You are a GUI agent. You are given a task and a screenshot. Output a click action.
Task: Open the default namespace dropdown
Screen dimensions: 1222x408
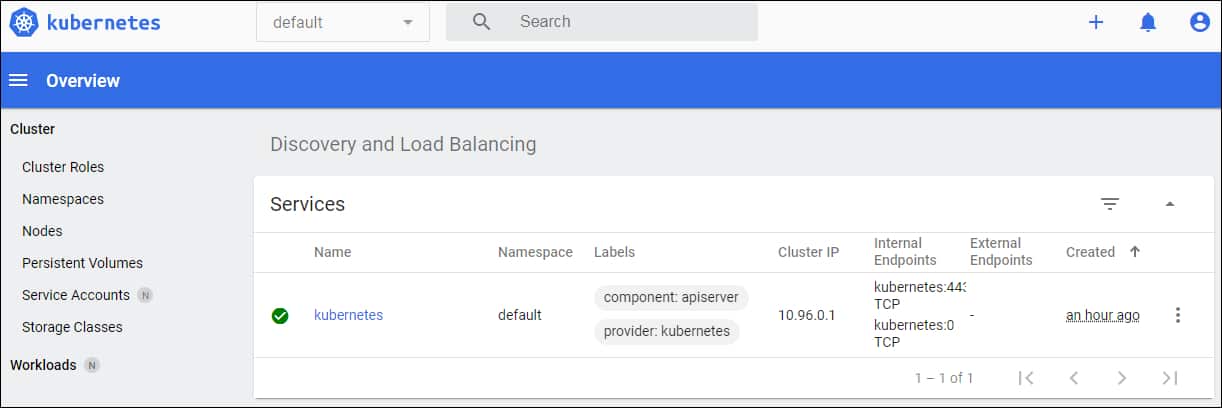(343, 22)
